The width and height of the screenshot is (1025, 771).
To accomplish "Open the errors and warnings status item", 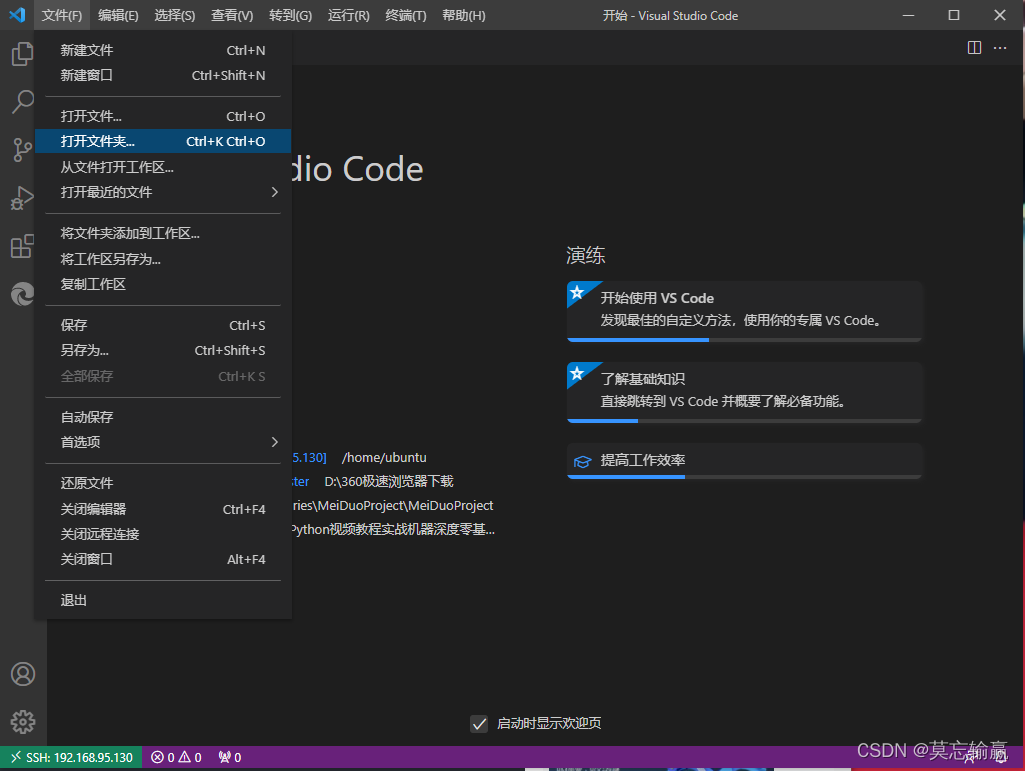I will [x=176, y=757].
